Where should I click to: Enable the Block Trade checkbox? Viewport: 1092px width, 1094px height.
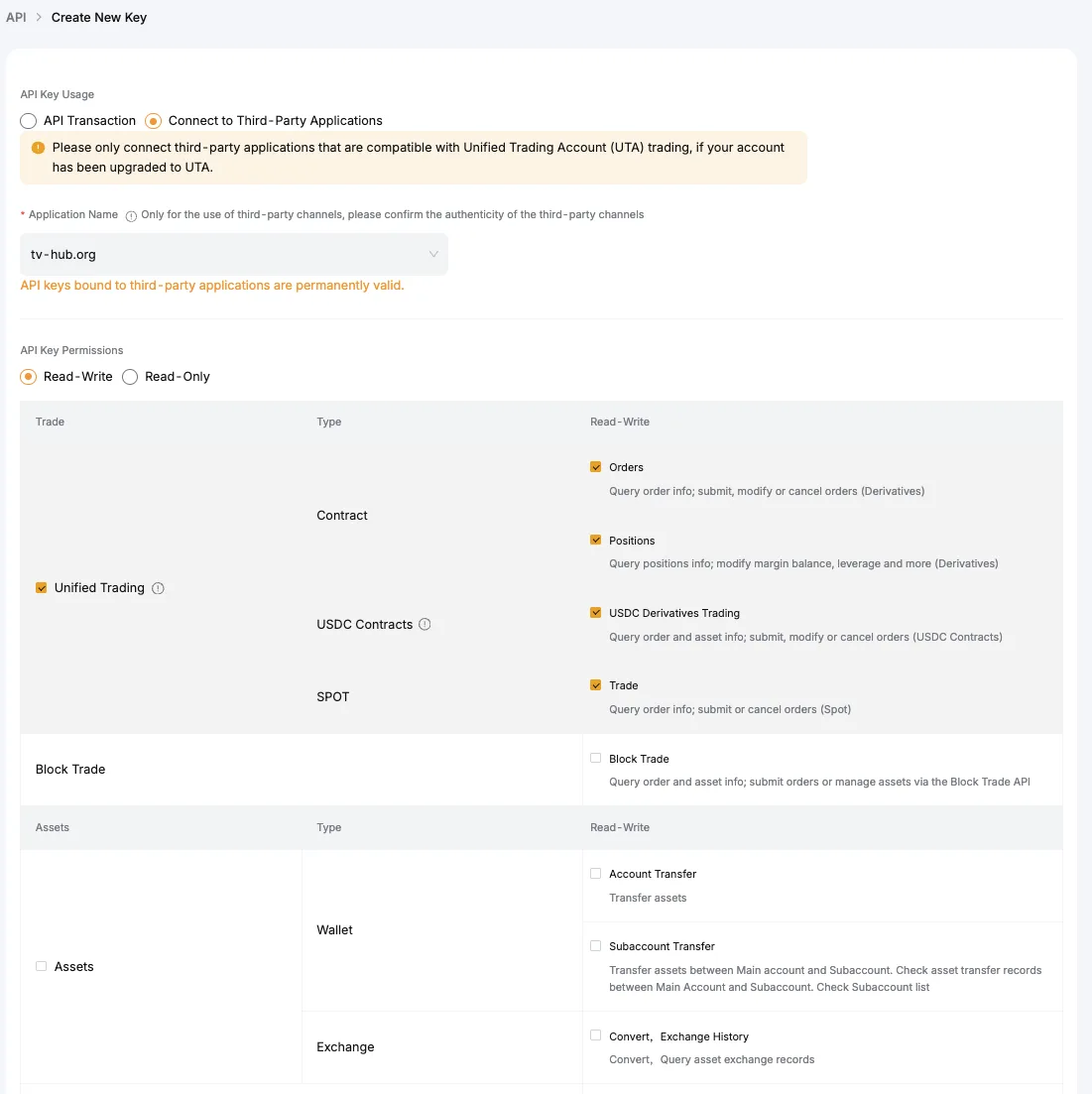tap(595, 759)
